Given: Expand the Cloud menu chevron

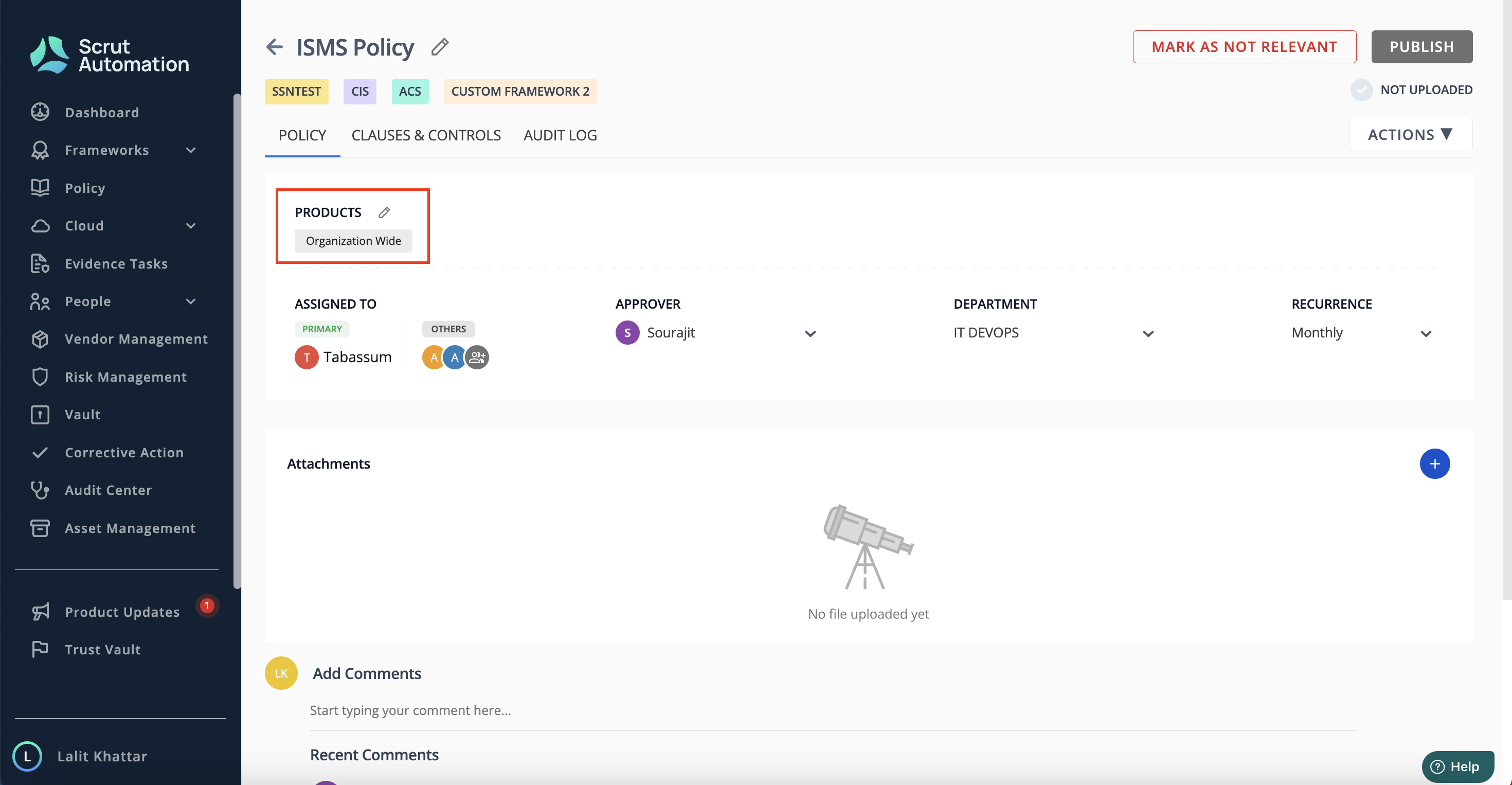Looking at the screenshot, I should [191, 225].
